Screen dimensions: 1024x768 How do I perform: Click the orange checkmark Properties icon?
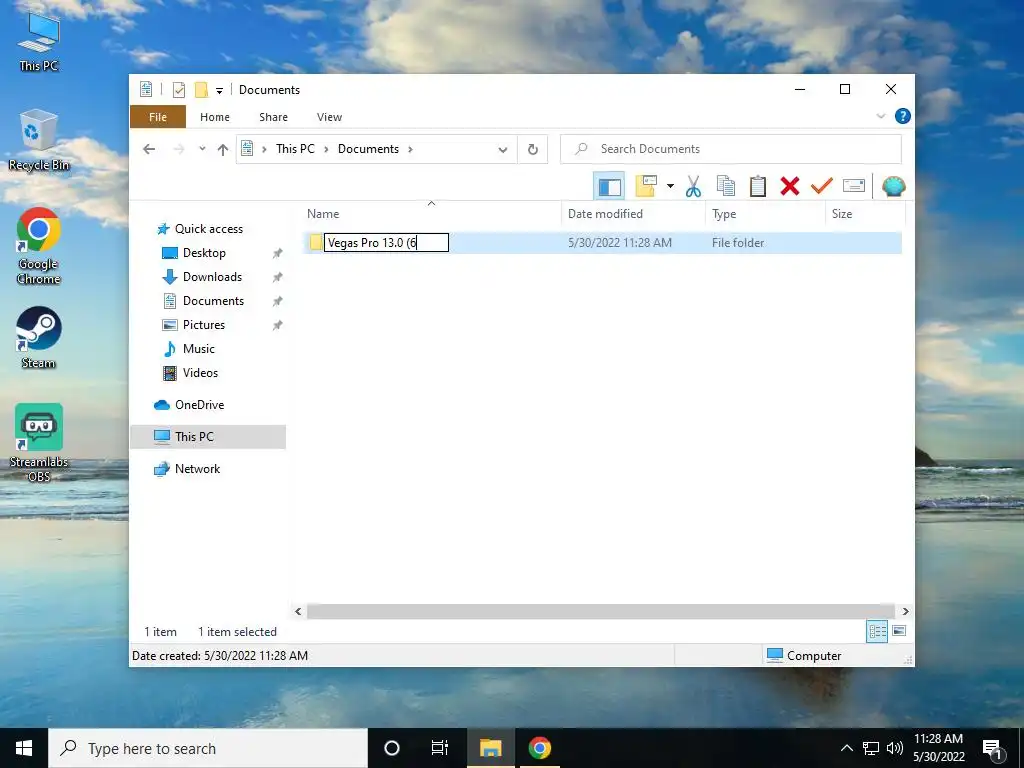[822, 186]
